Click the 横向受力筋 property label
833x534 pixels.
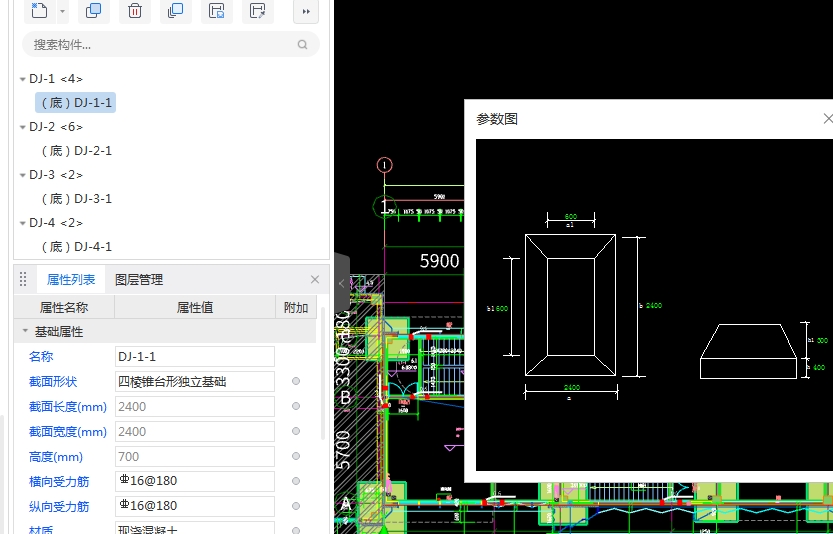point(59,482)
